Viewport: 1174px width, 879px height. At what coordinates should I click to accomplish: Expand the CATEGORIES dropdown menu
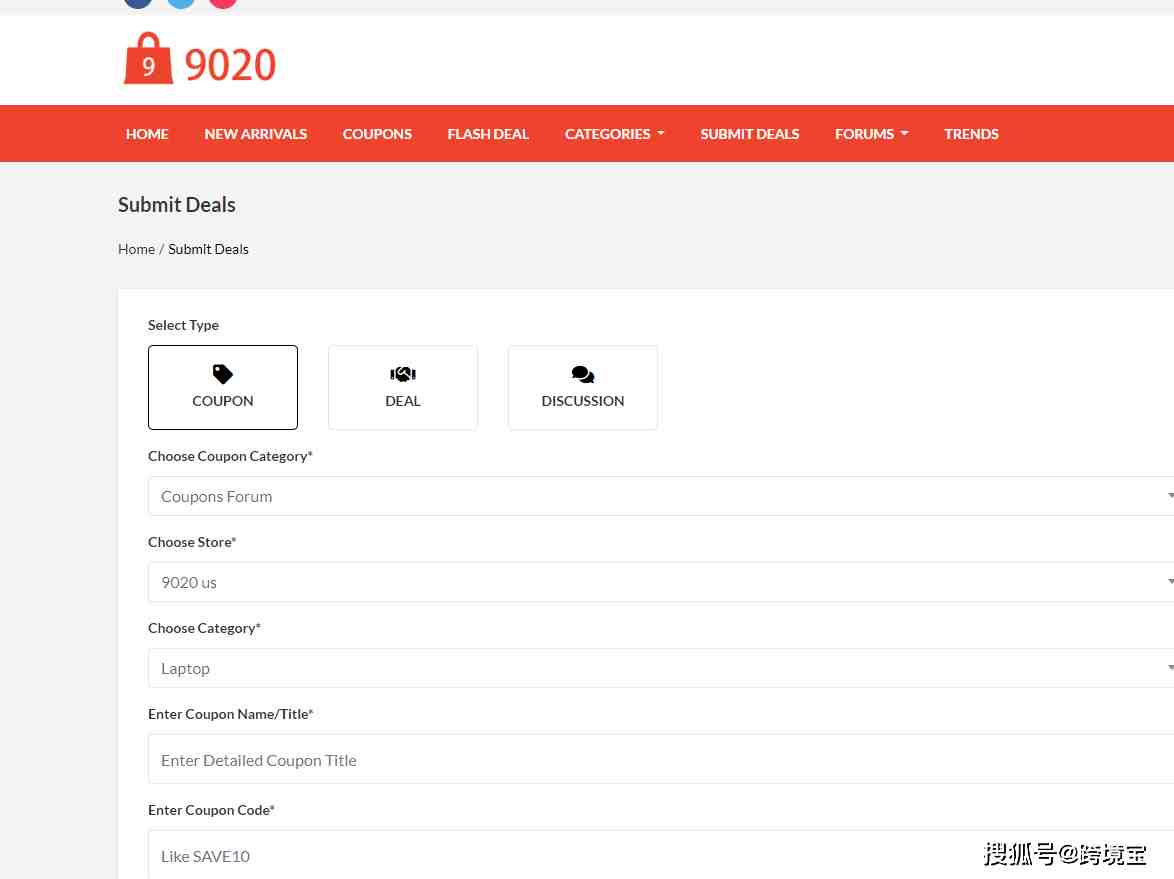614,134
